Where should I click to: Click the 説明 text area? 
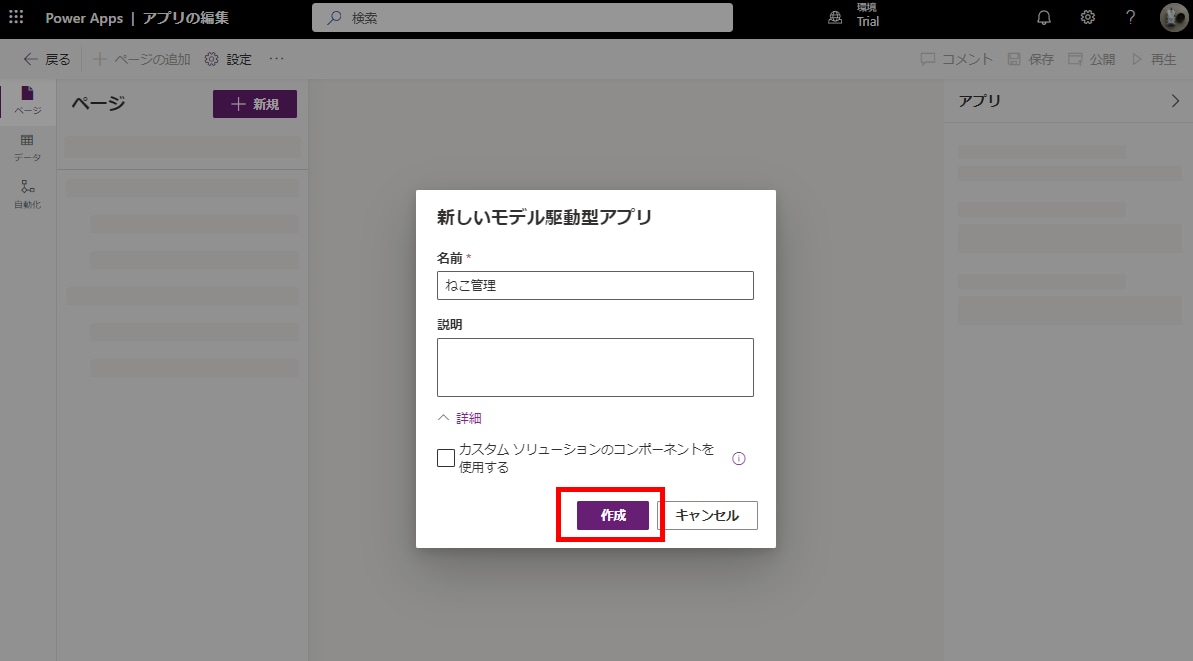tap(595, 367)
